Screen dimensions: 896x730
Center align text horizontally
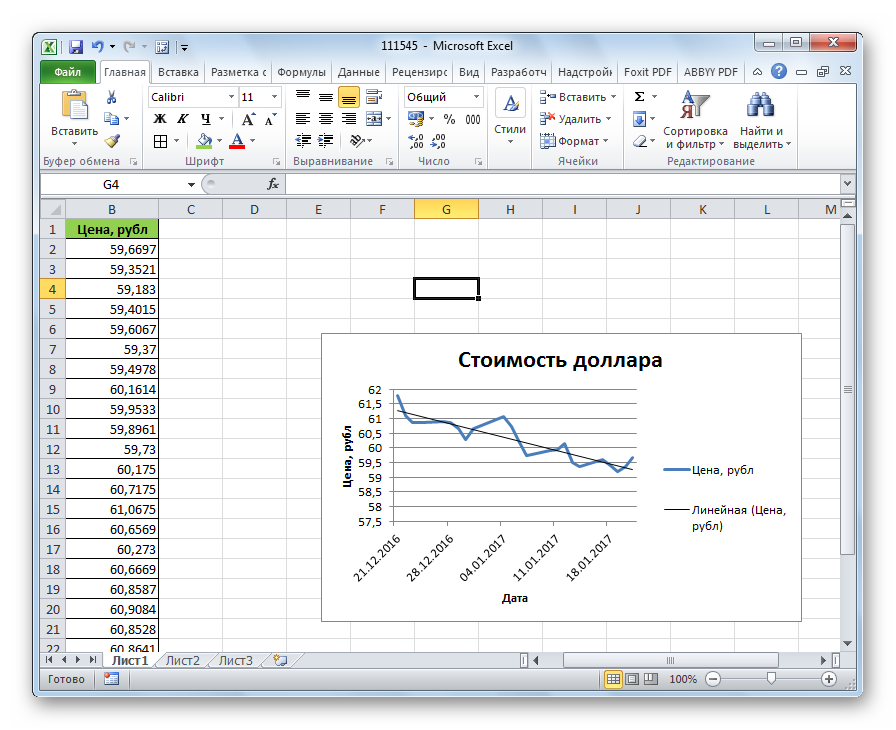coord(325,119)
